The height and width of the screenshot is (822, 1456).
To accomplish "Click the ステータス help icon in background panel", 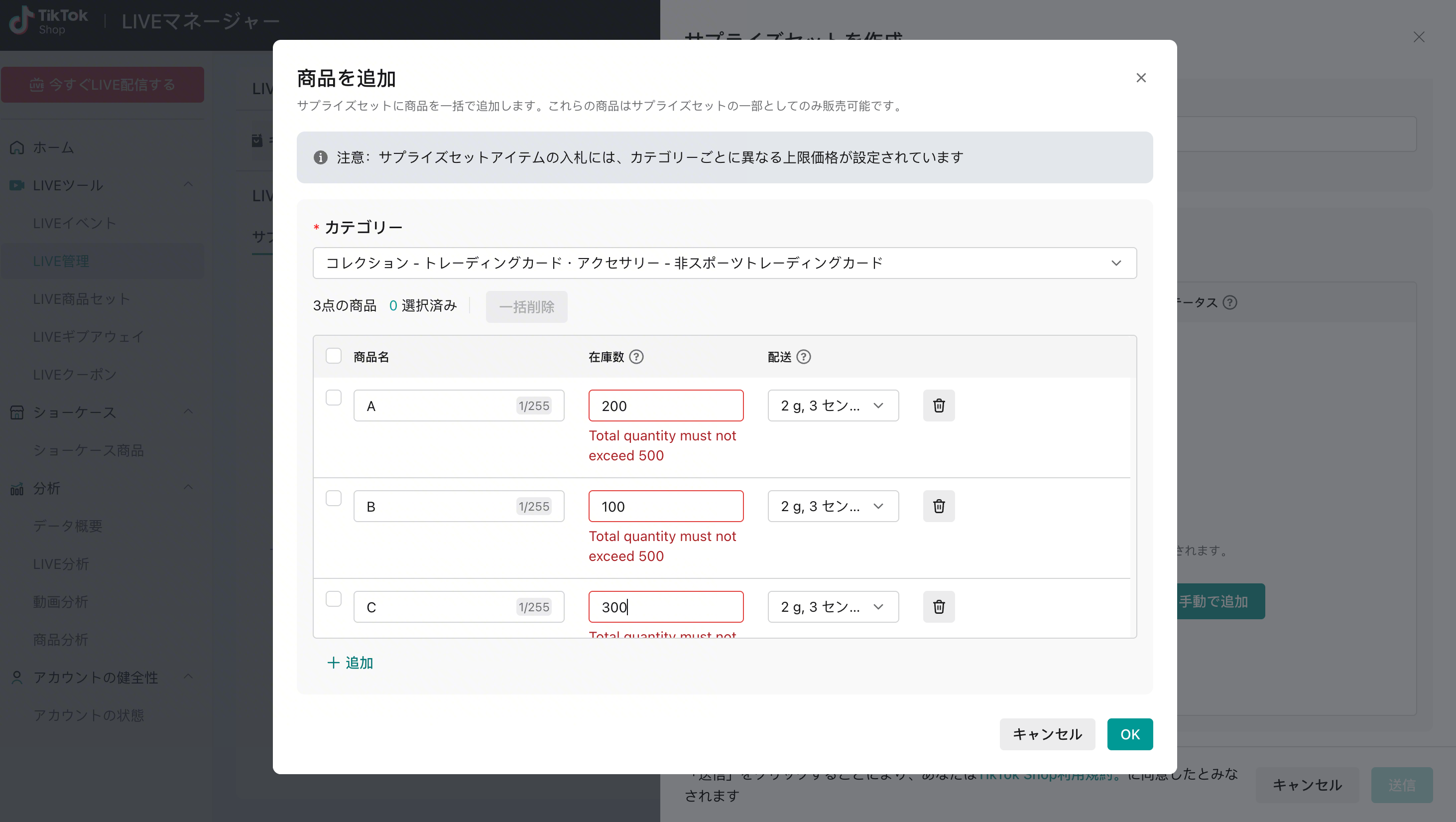I will pyautogui.click(x=1230, y=302).
